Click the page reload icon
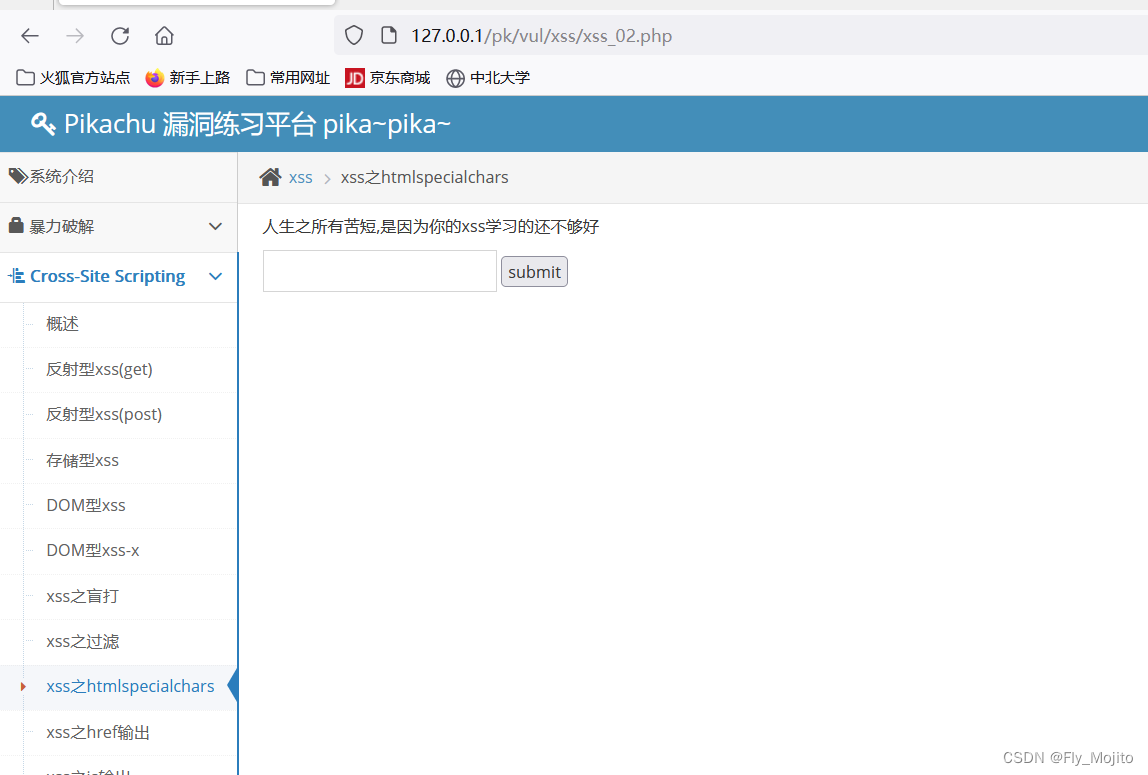The image size is (1148, 775). [x=119, y=35]
